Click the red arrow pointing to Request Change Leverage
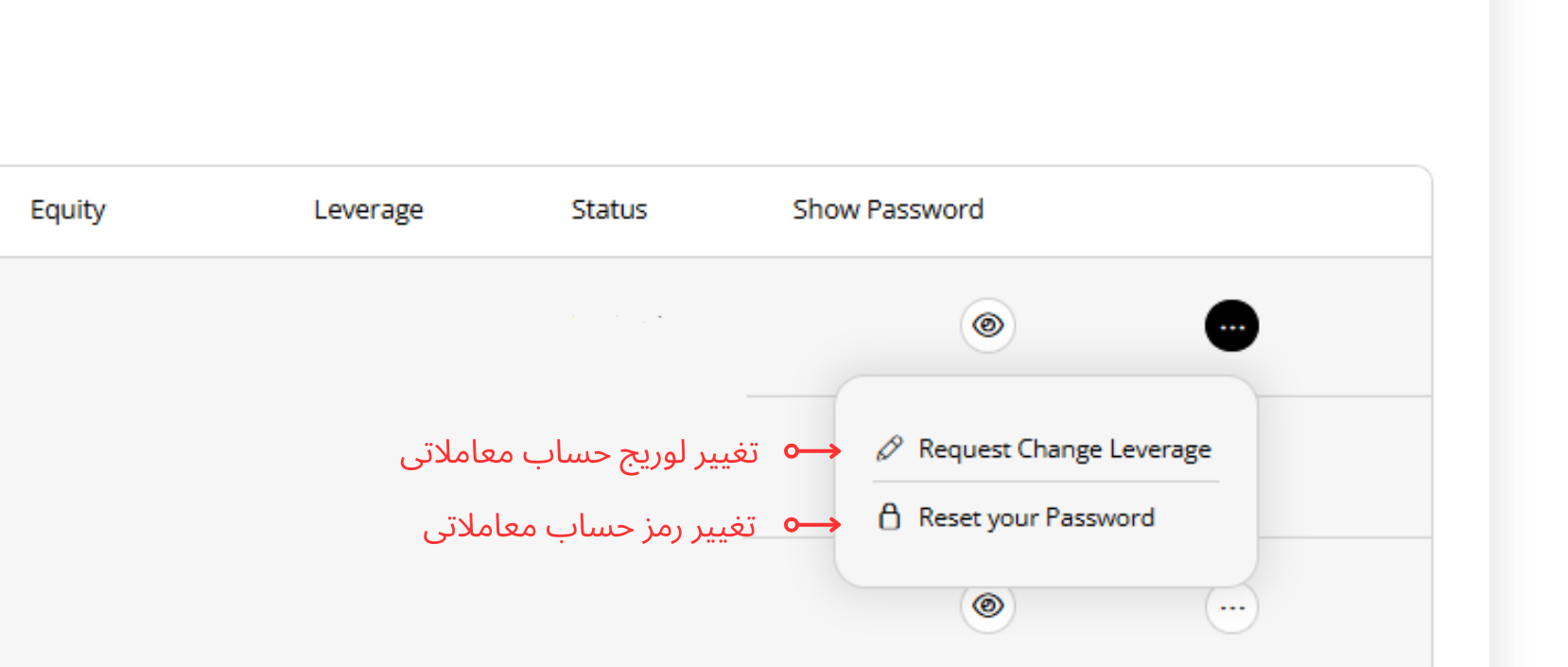Image resolution: width=1568 pixels, height=667 pixels. click(812, 451)
